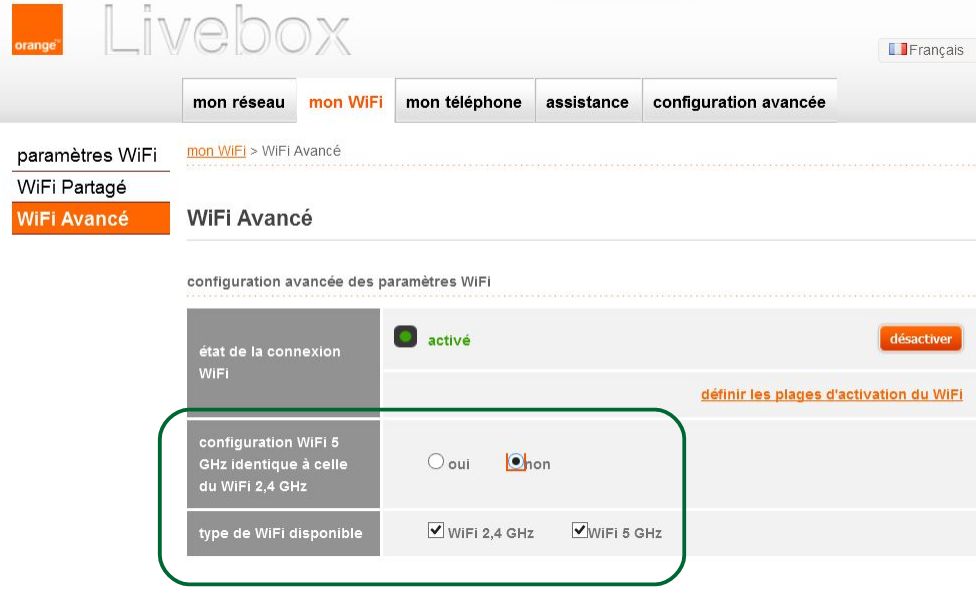Go to the 'assistance' tab
Image resolution: width=976 pixels, height=595 pixels.
click(x=588, y=101)
